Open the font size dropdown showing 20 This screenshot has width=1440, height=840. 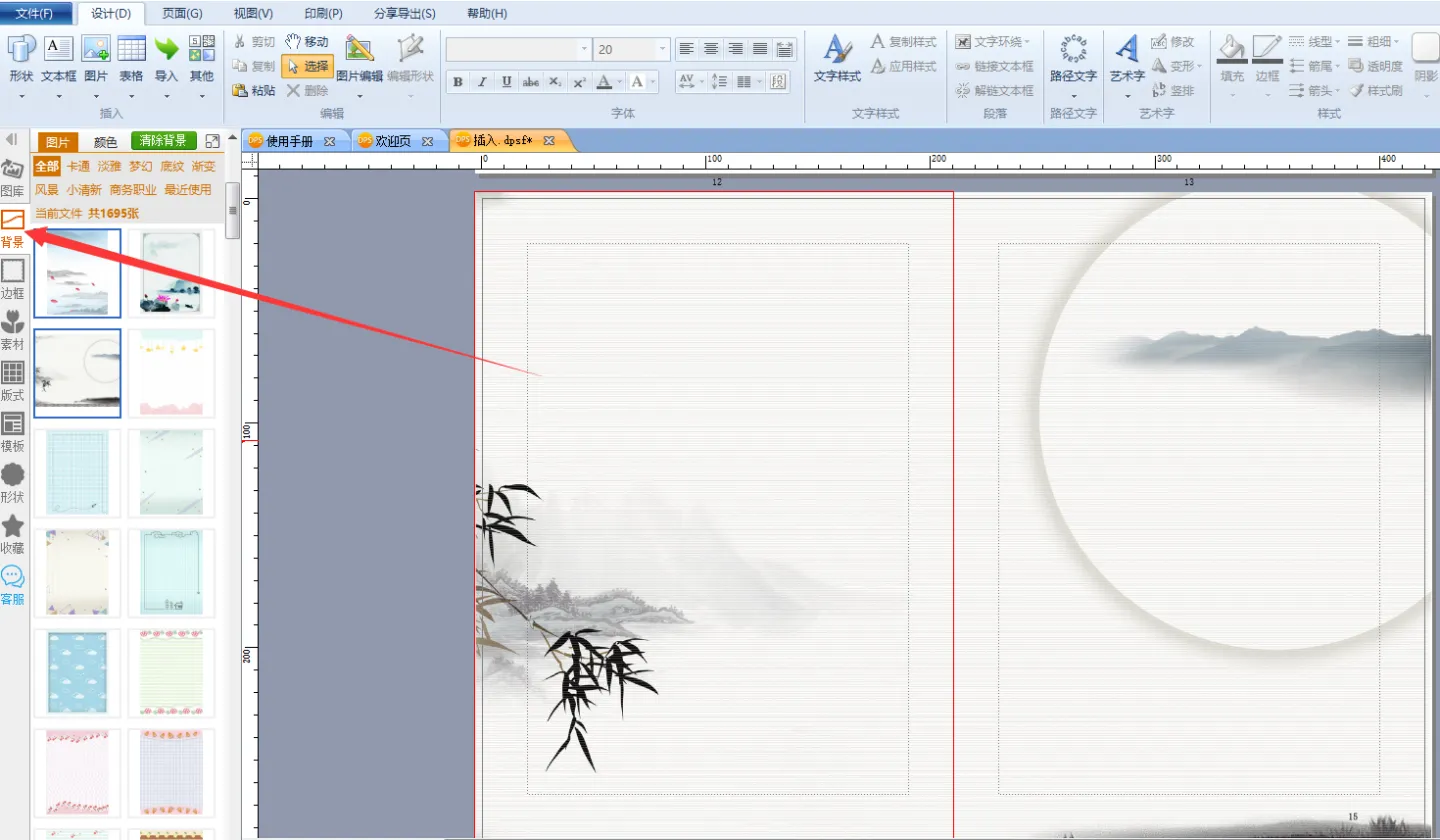coord(662,49)
